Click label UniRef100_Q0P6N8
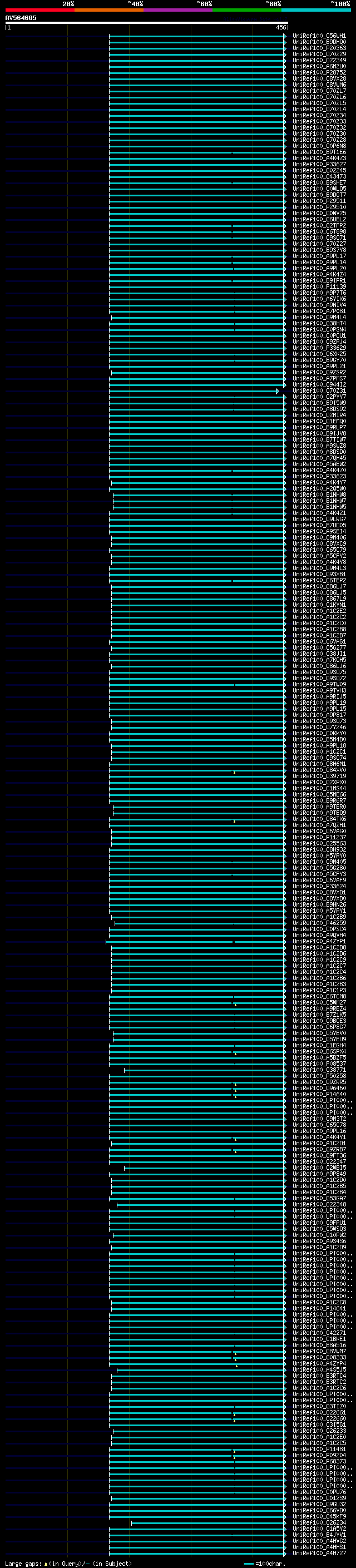 coord(319,146)
